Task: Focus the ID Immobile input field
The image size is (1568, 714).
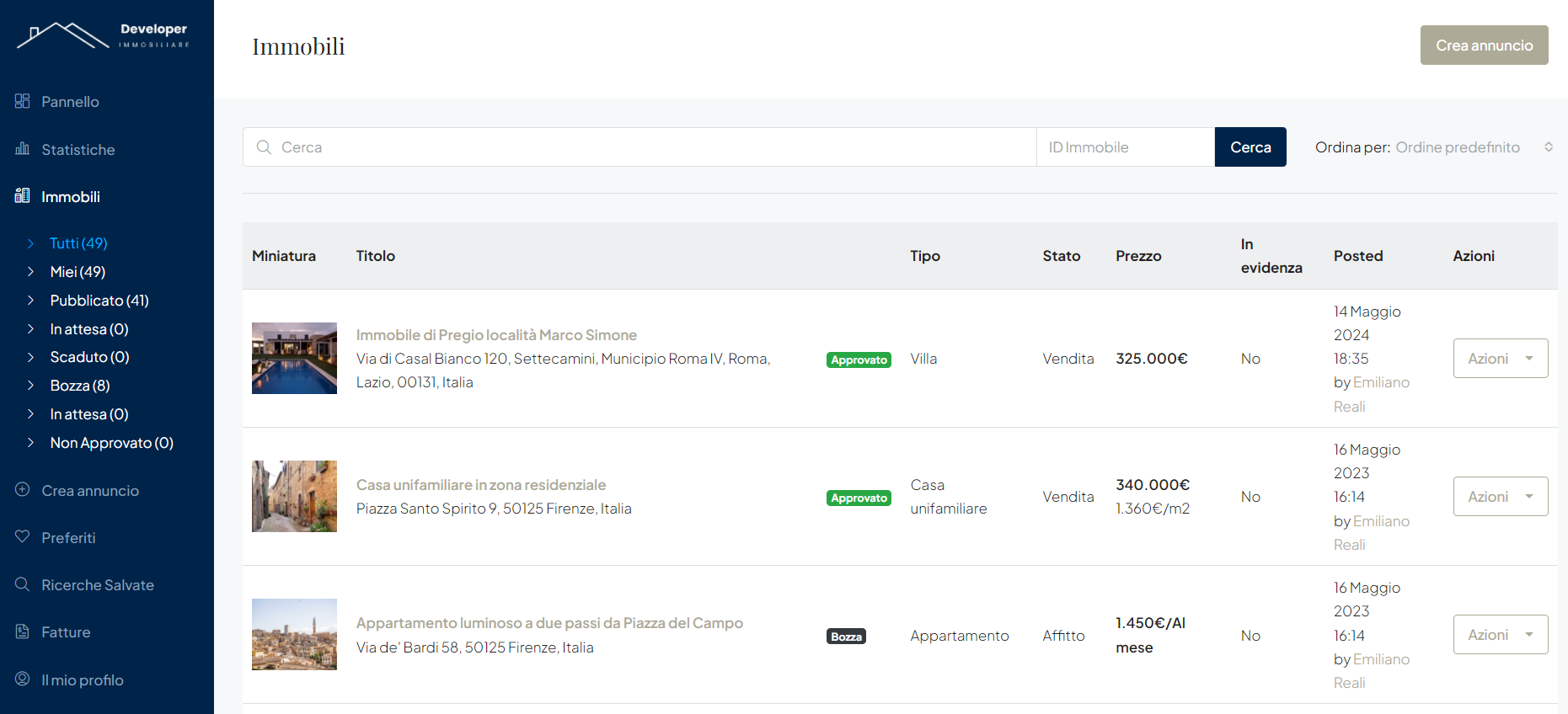Action: click(1125, 147)
